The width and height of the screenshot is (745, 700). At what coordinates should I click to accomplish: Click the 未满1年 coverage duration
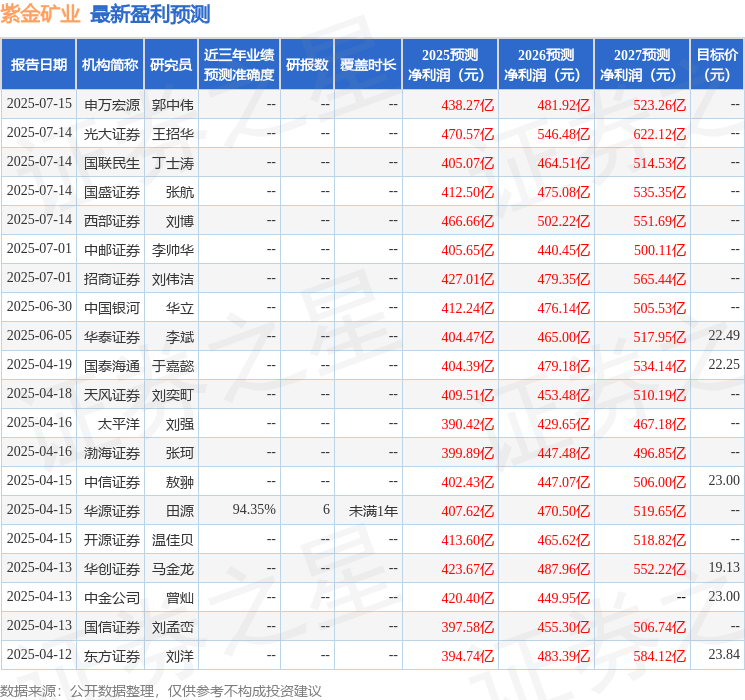click(x=373, y=511)
